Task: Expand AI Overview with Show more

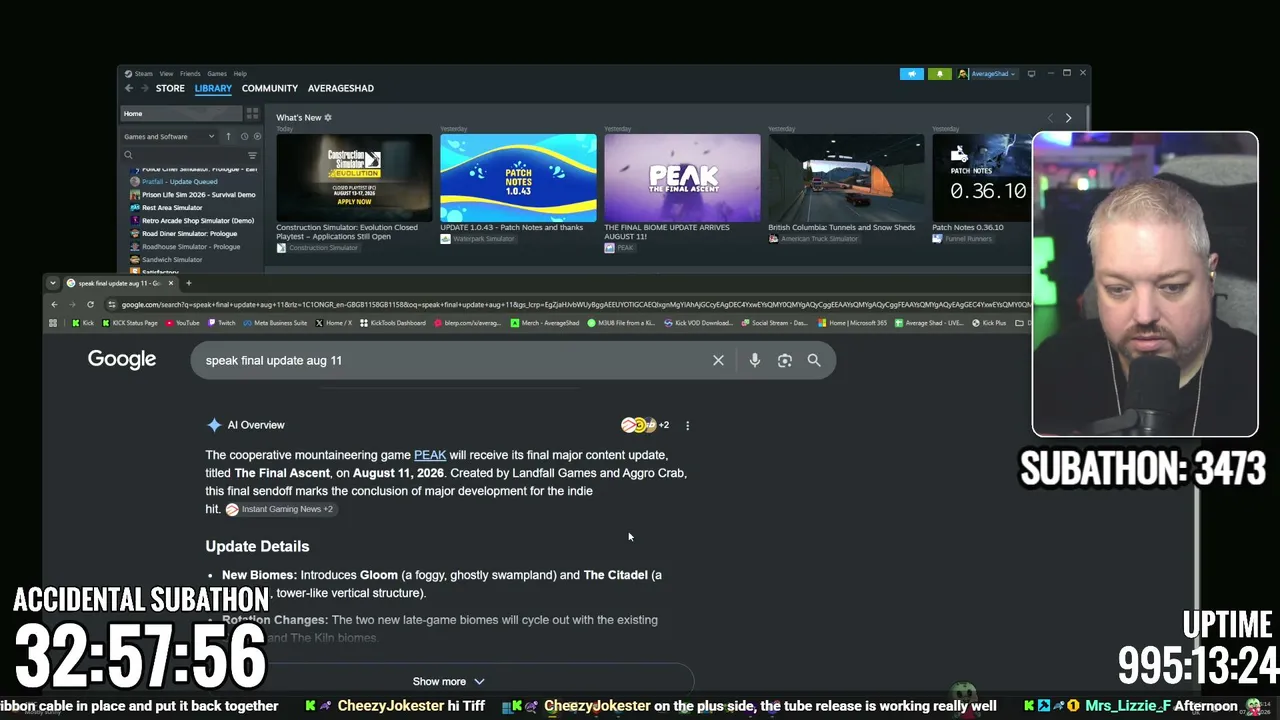Action: tap(448, 681)
